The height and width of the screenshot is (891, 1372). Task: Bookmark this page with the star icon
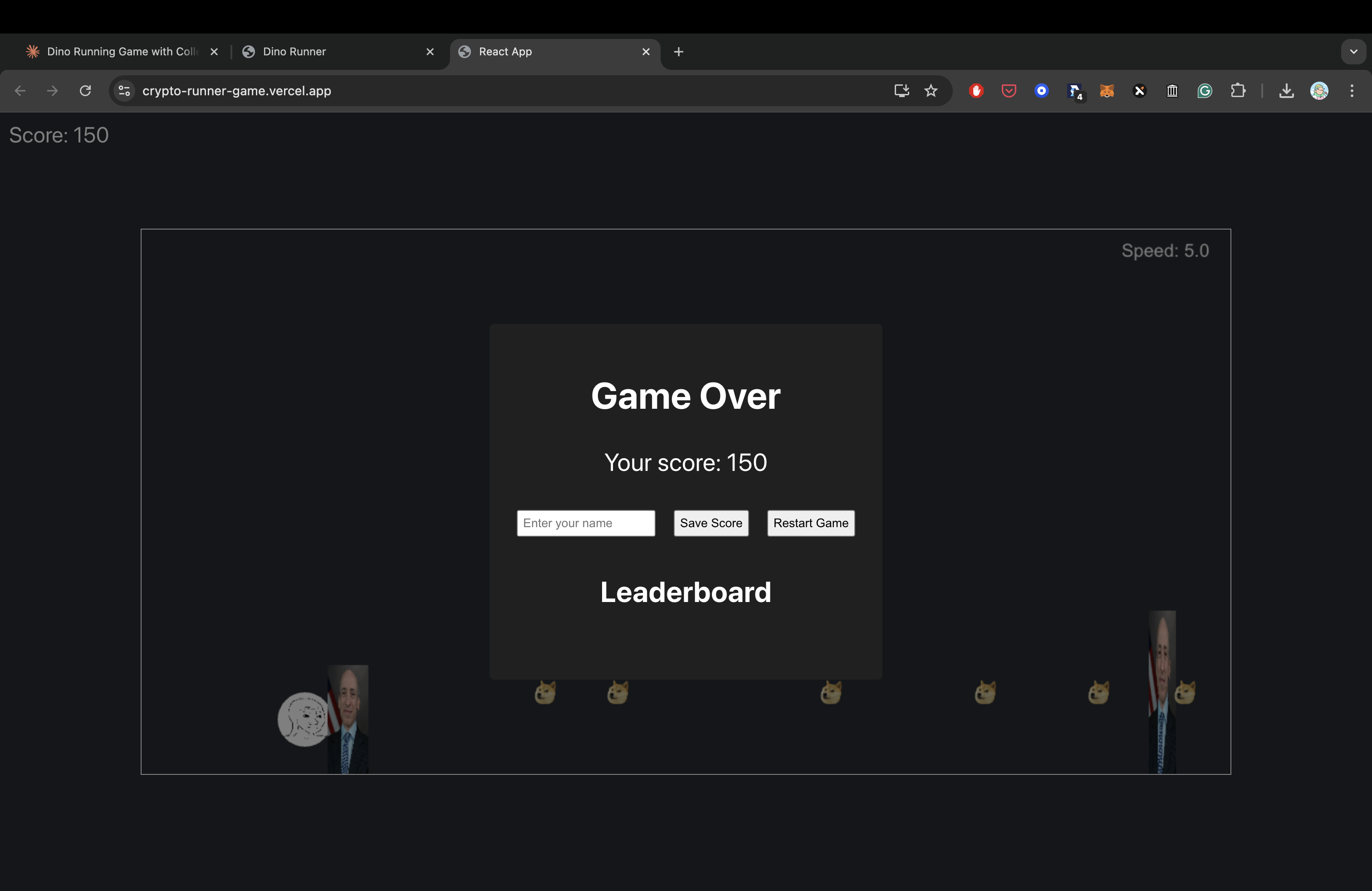[931, 90]
